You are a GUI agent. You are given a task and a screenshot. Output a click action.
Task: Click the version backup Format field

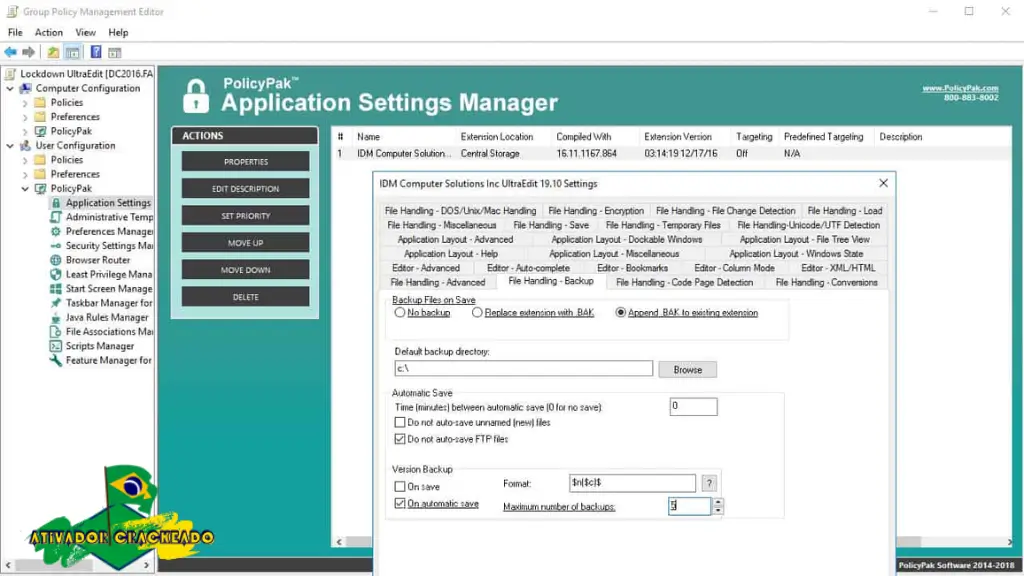tap(632, 483)
